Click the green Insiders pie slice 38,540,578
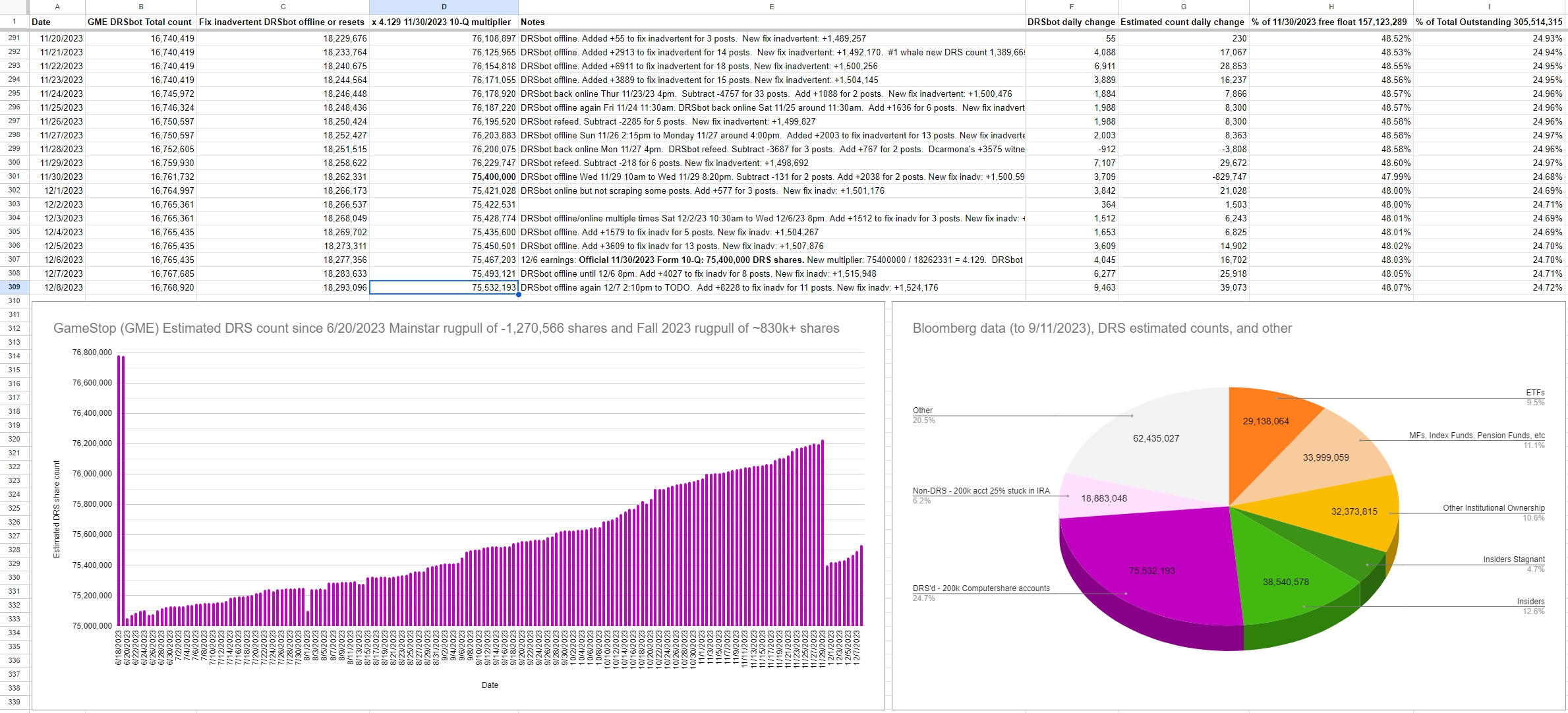Screen dimensions: 1568x713 click(1285, 582)
